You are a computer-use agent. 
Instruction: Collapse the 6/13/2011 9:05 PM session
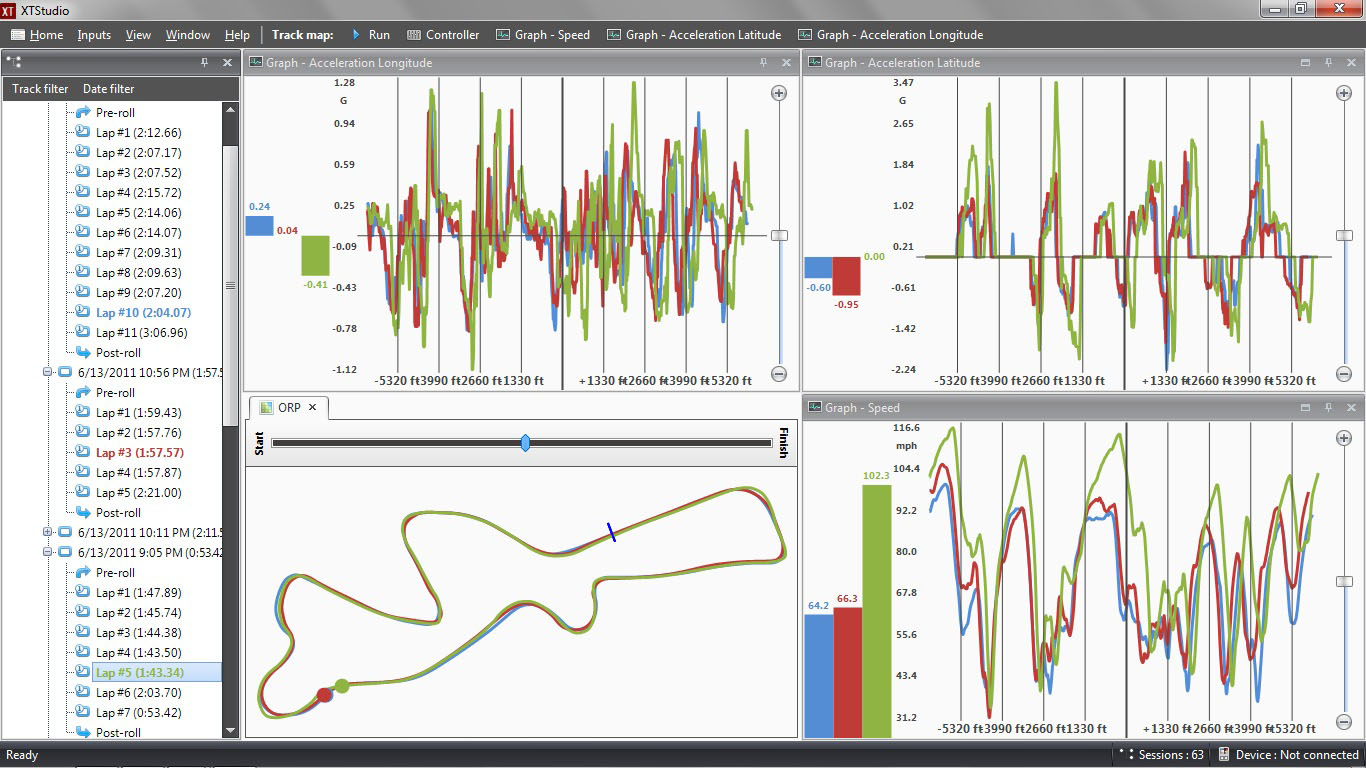47,552
